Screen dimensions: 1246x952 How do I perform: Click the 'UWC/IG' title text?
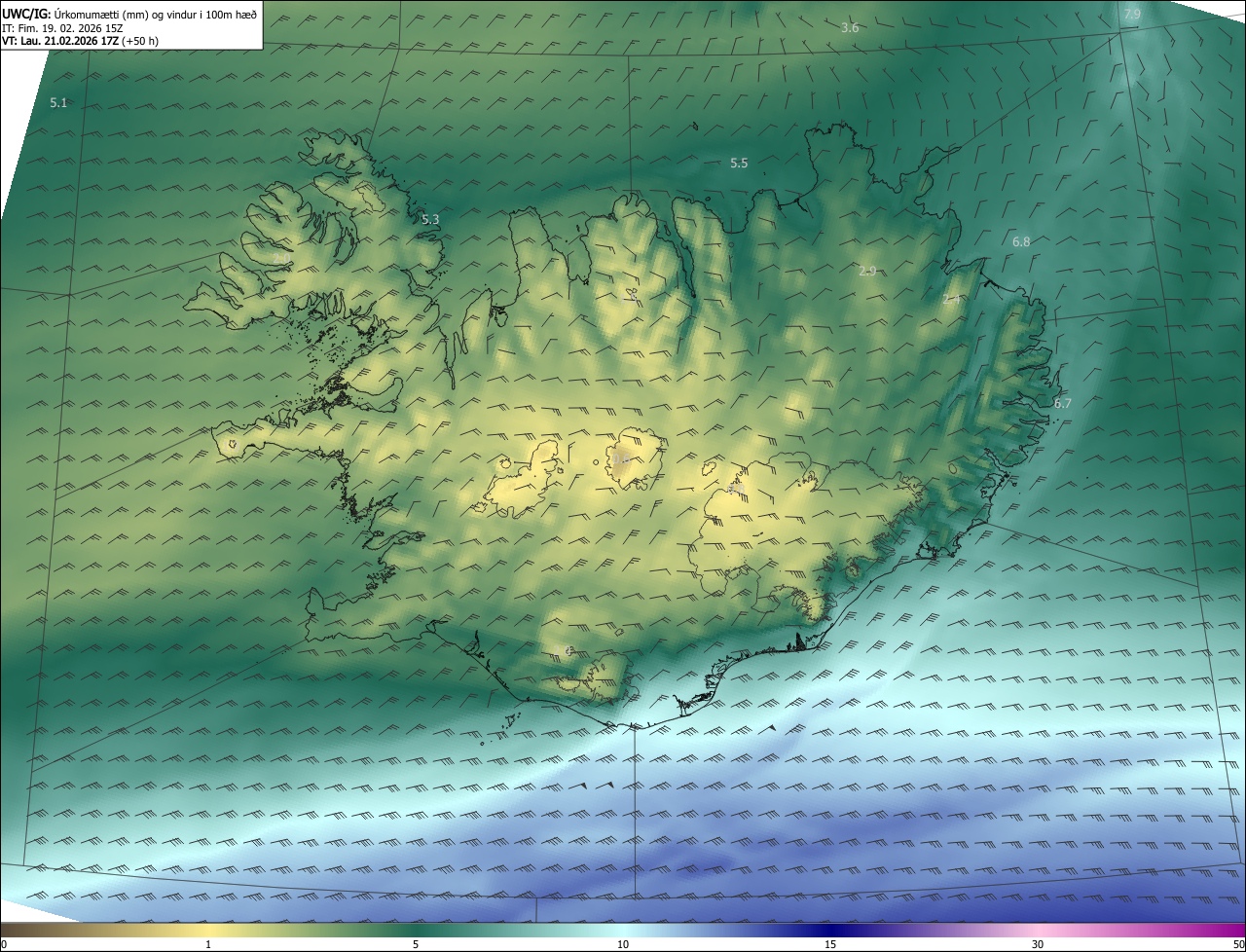tap(25, 14)
